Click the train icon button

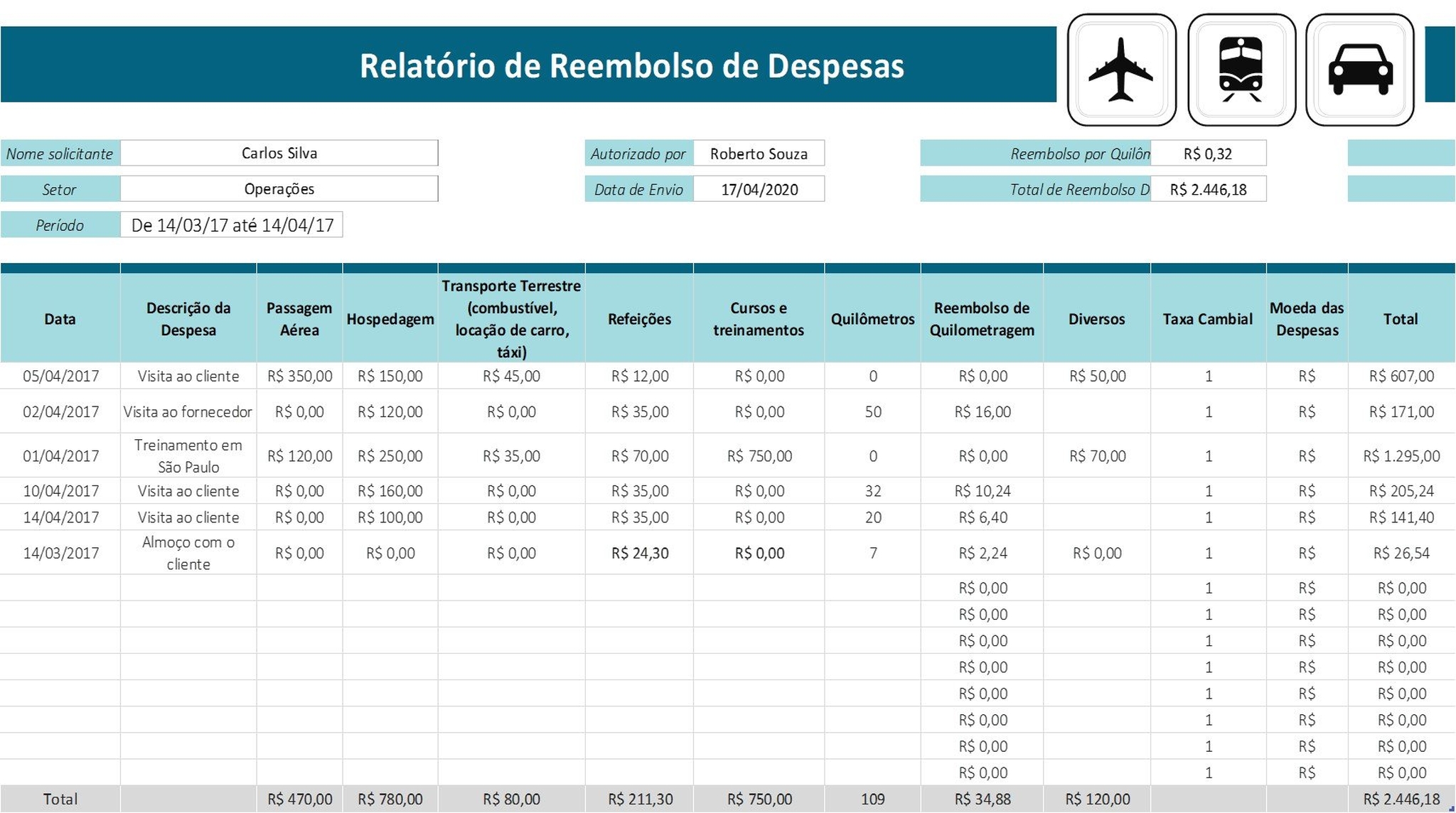point(1241,70)
